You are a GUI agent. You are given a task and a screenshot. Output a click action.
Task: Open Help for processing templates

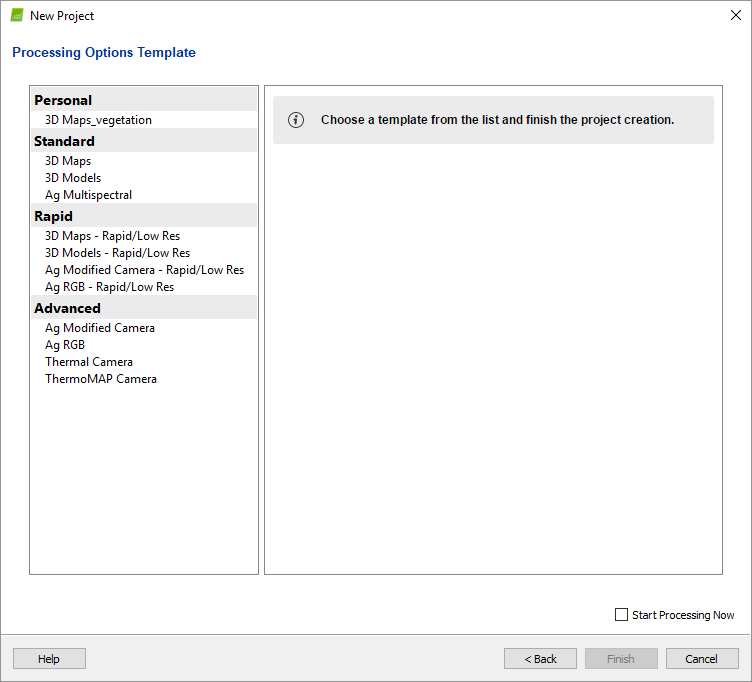coord(49,659)
